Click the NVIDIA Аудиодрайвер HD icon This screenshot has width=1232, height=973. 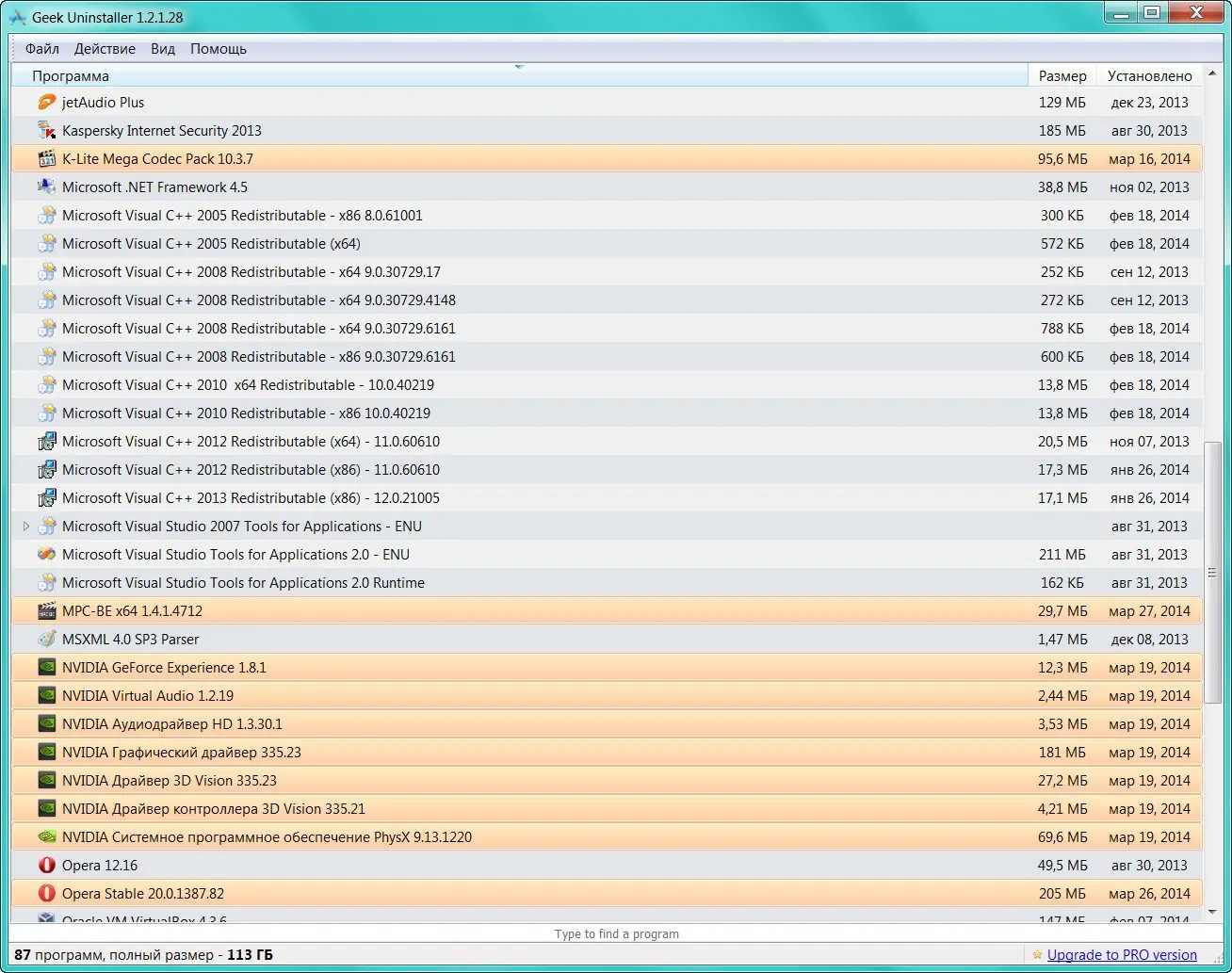46,723
